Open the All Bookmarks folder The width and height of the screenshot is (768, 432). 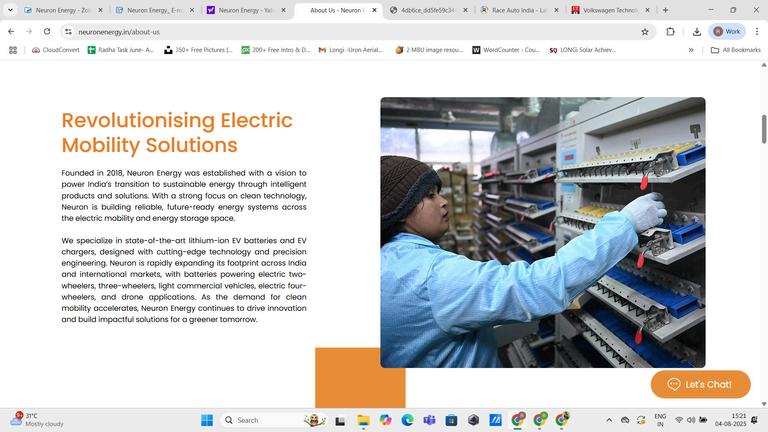pos(736,50)
